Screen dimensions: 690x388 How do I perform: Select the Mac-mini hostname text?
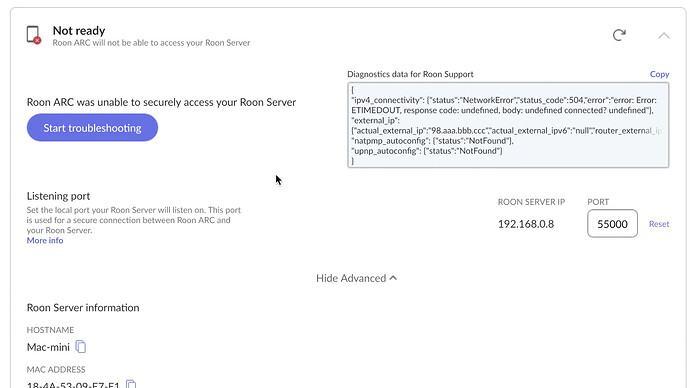tap(48, 347)
